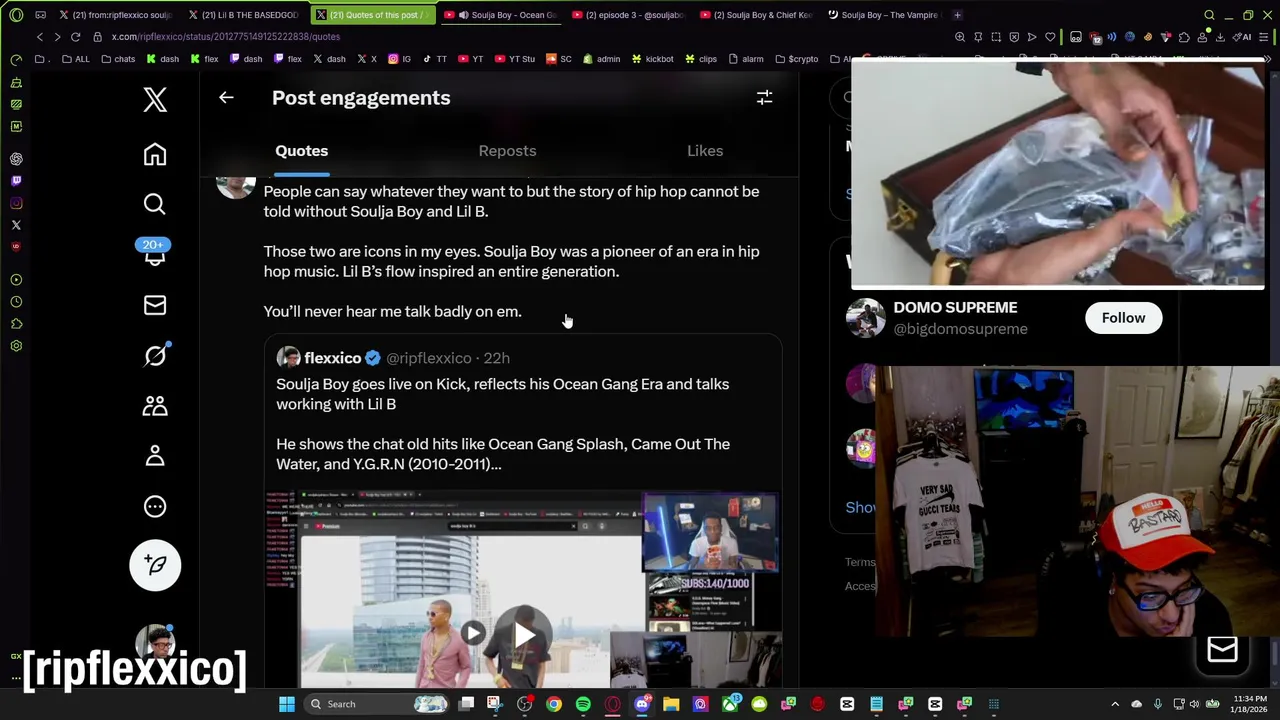Screen dimensions: 1280x720
Task: Click the browser address bar URL
Action: [x=226, y=37]
